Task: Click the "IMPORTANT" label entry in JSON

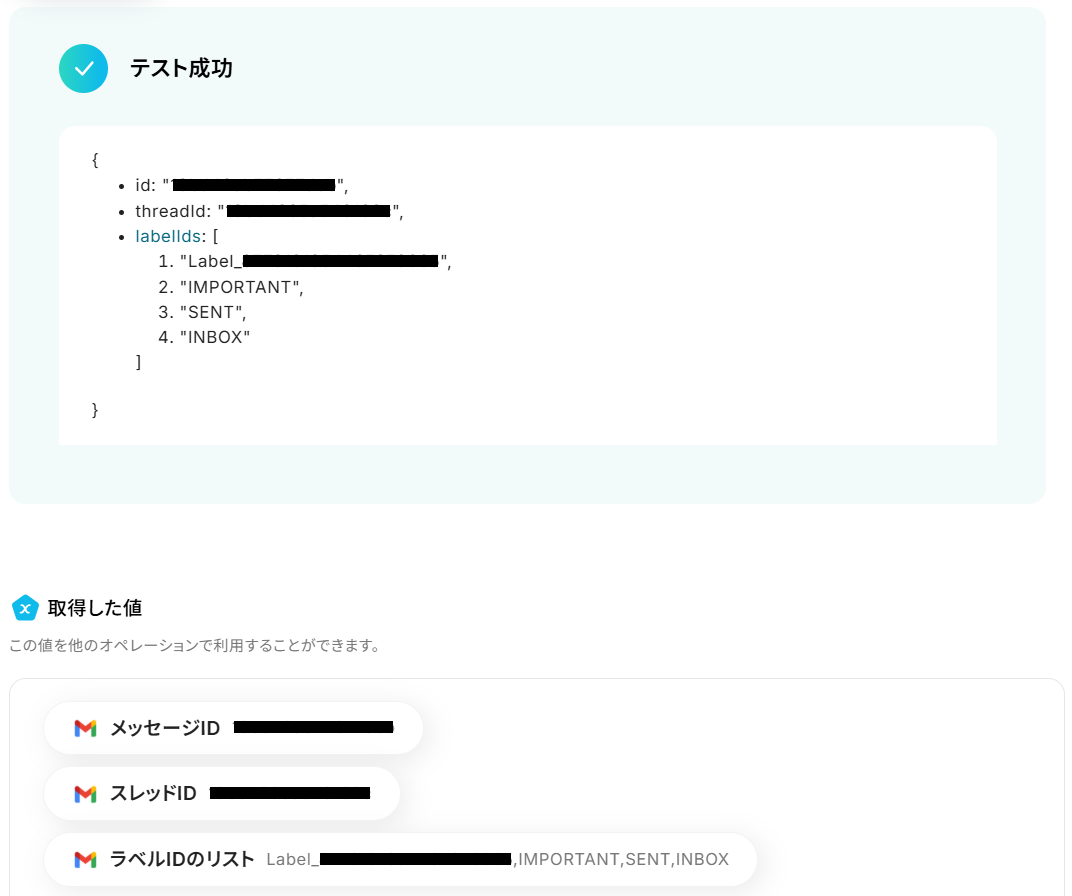Action: (241, 287)
